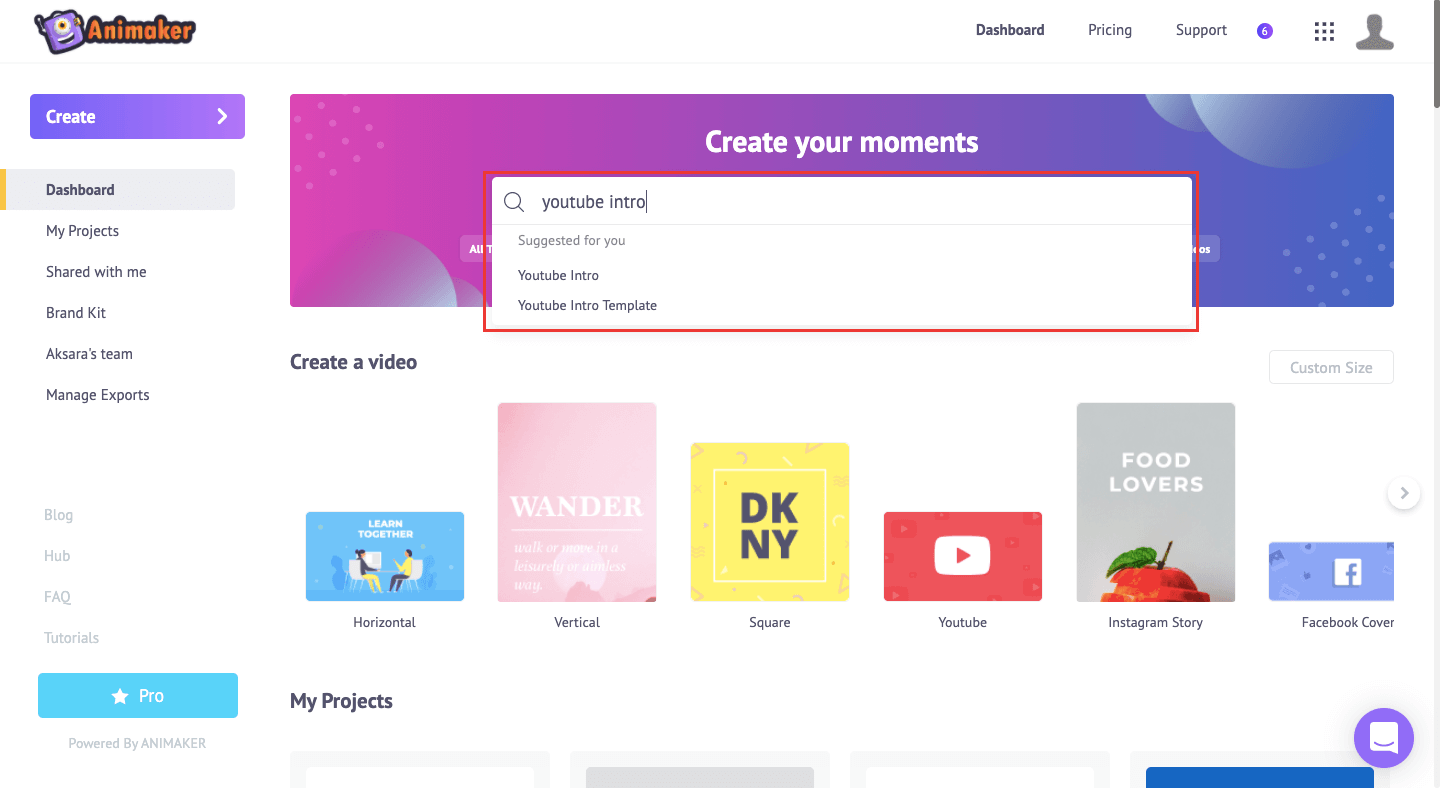Screen dimensions: 1440x788
Task: Open the user profile avatar
Action: pos(1375,31)
